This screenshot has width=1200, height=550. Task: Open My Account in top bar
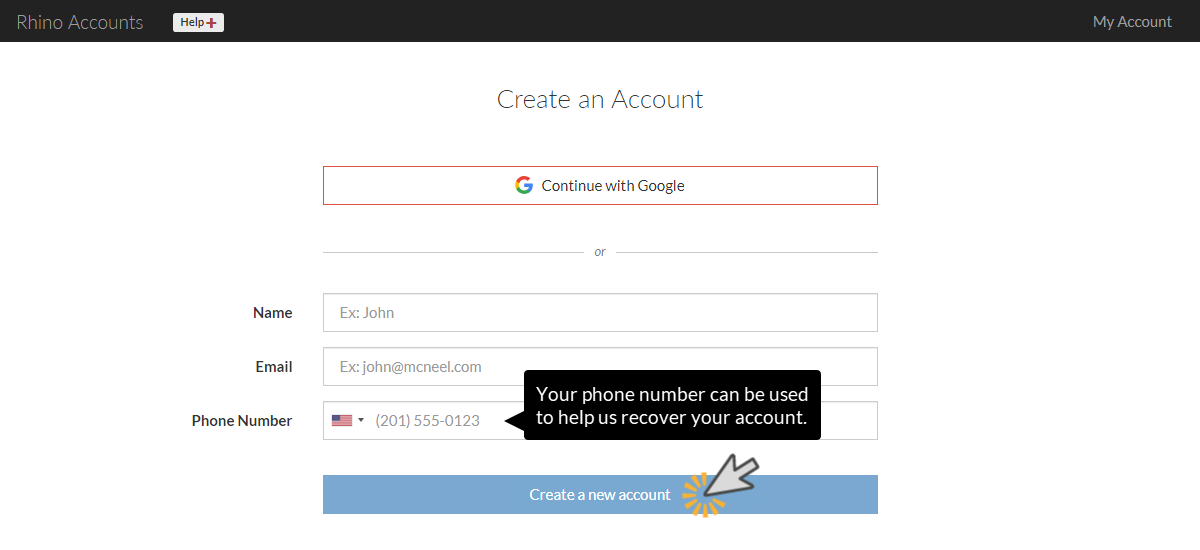point(1132,21)
